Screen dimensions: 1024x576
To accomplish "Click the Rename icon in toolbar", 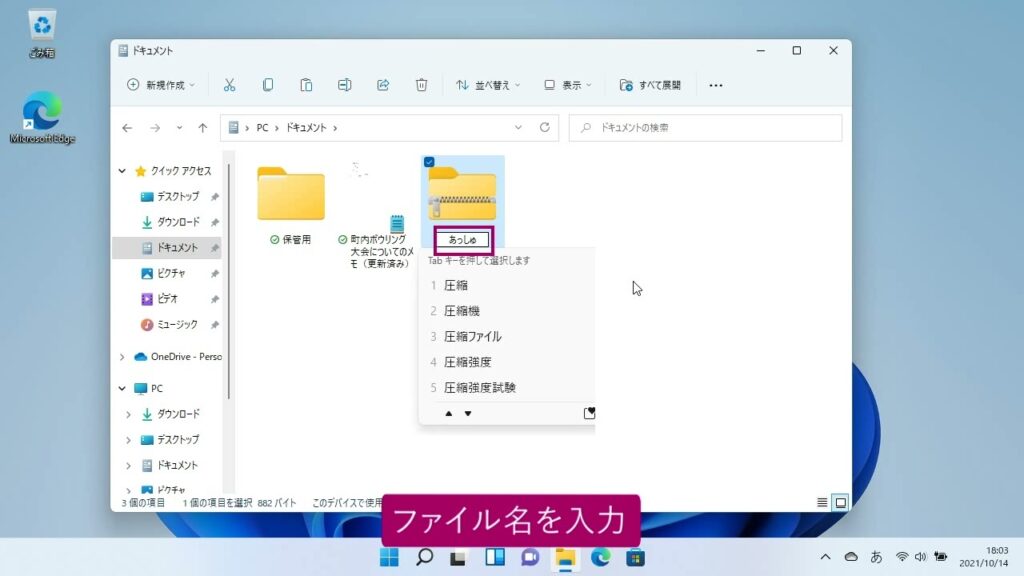I will point(344,85).
